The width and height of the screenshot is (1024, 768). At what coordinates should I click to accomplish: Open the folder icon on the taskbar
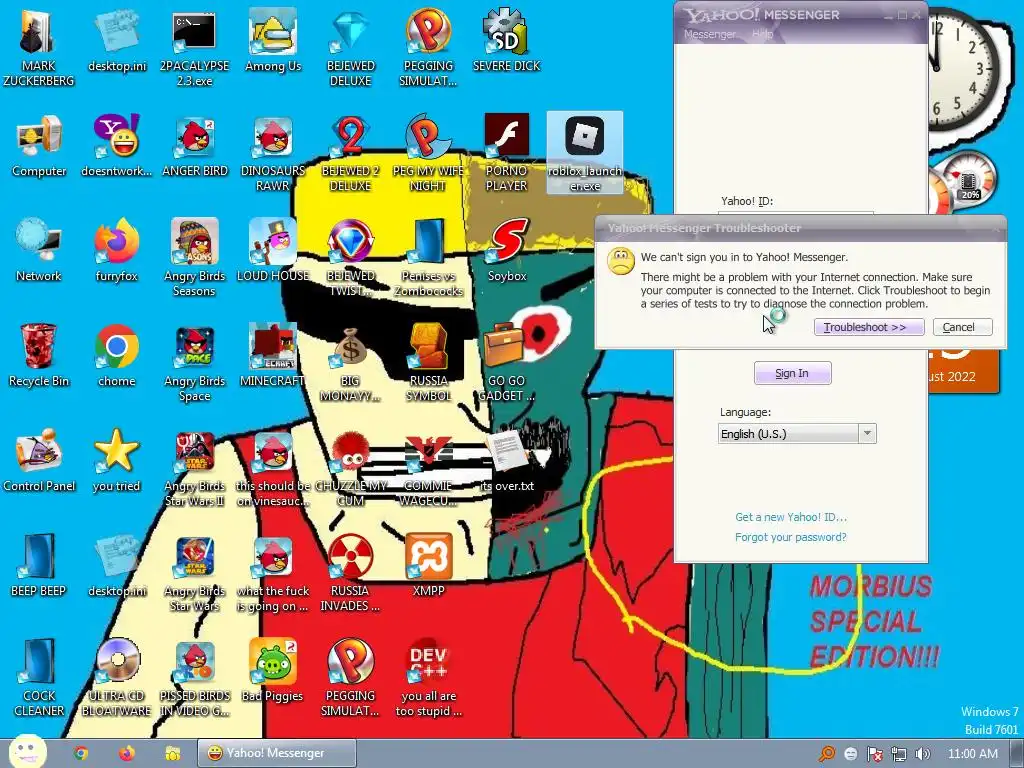172,754
